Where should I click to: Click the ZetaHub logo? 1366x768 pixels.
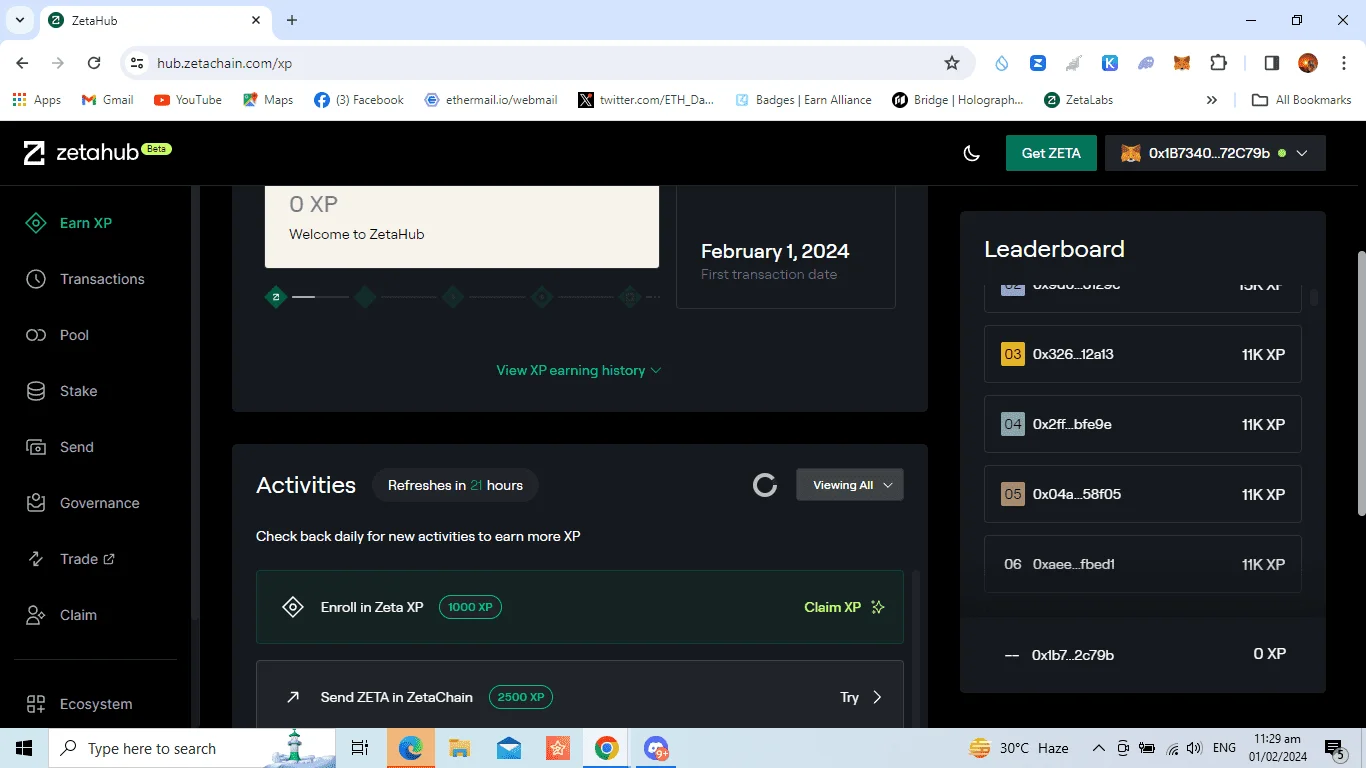click(97, 153)
